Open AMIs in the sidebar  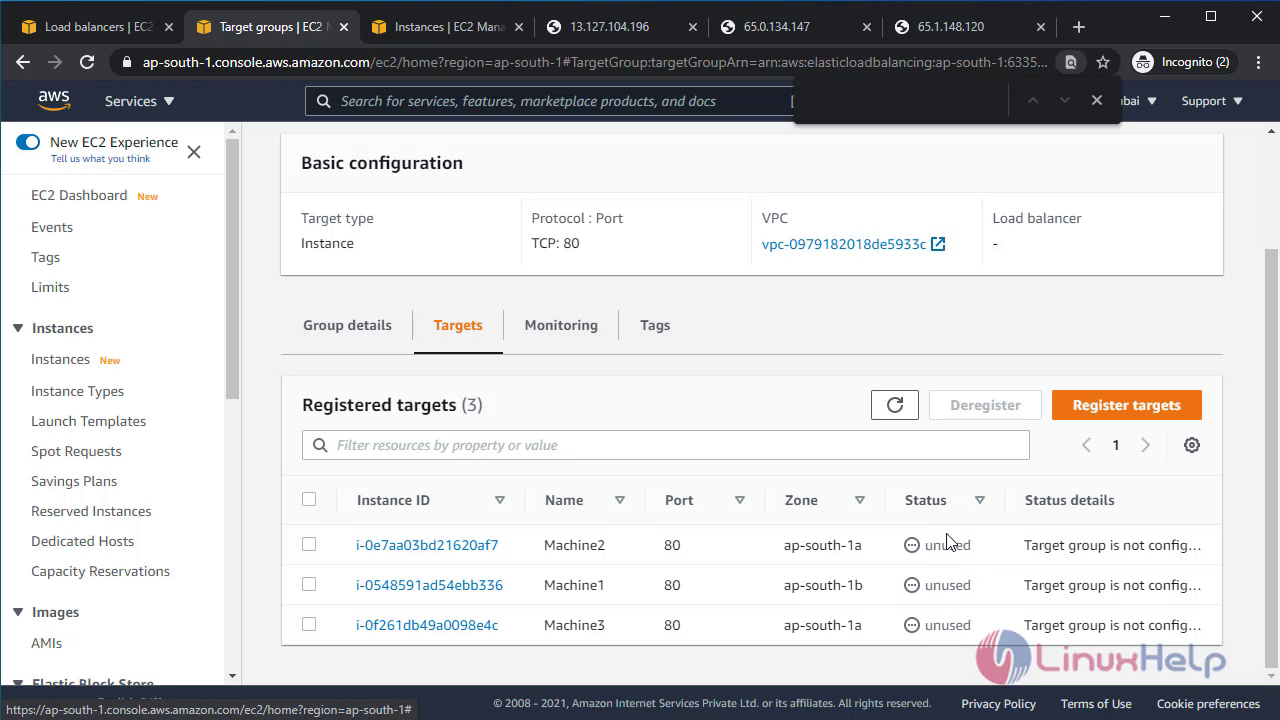point(46,643)
